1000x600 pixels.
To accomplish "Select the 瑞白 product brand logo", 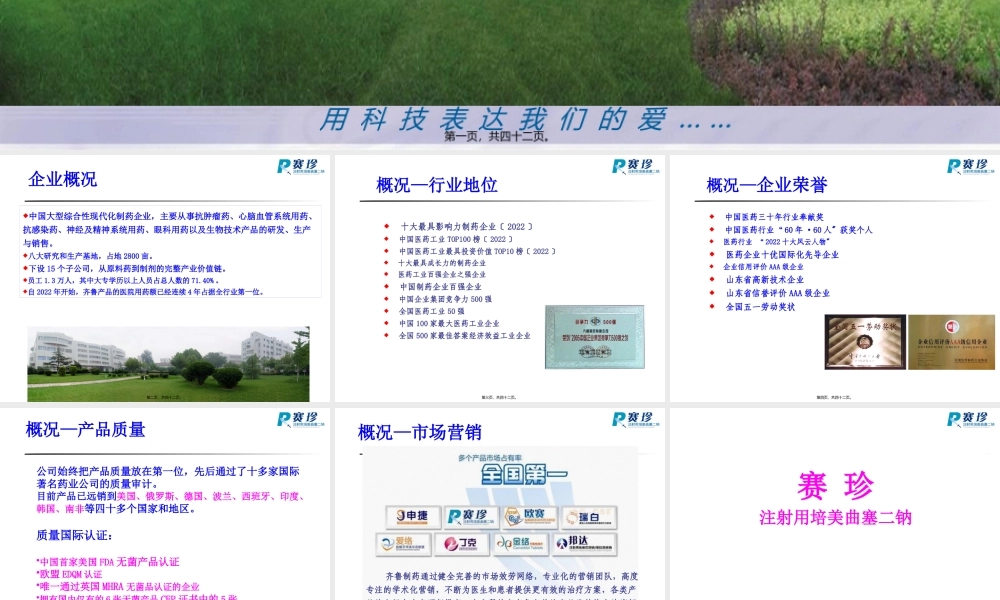I will pos(588,517).
